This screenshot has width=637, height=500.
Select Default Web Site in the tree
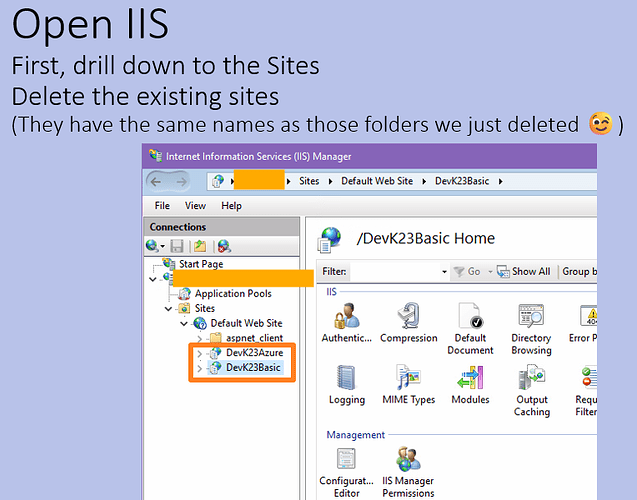(x=246, y=323)
